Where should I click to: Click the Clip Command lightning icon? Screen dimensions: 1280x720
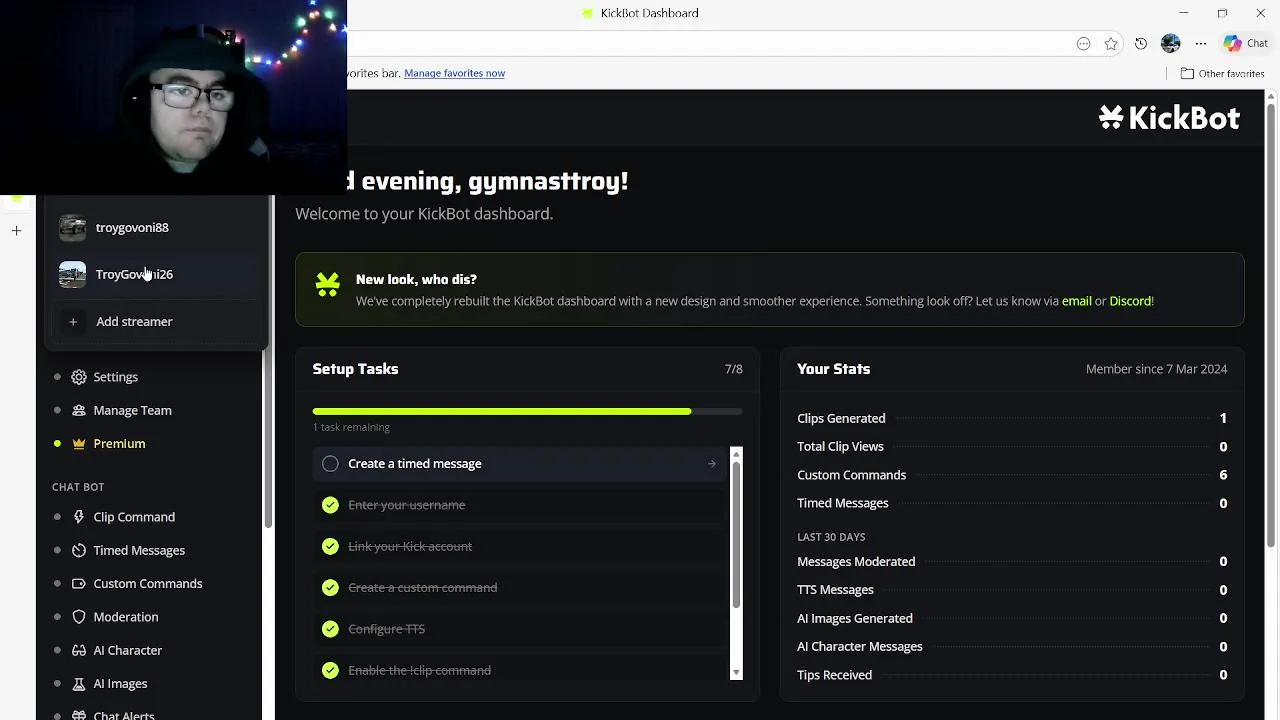(x=79, y=517)
